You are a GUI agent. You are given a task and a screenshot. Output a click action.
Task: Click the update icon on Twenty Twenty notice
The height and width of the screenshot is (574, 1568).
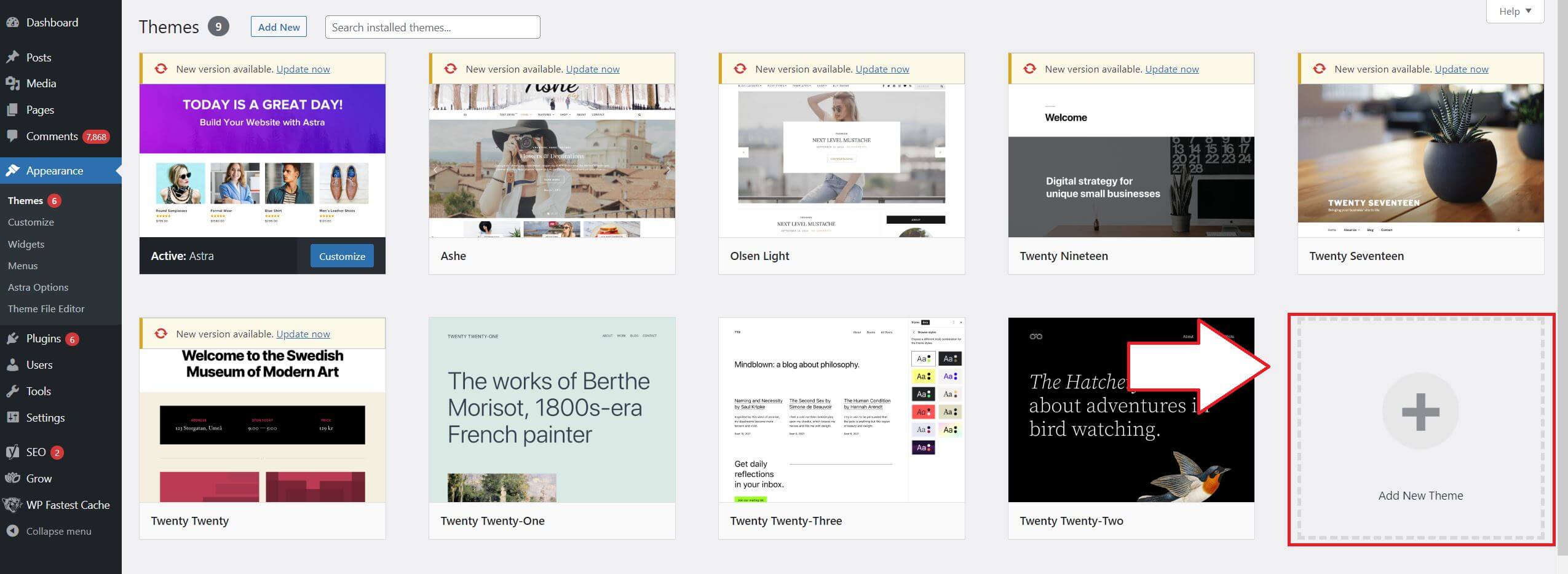click(x=161, y=334)
